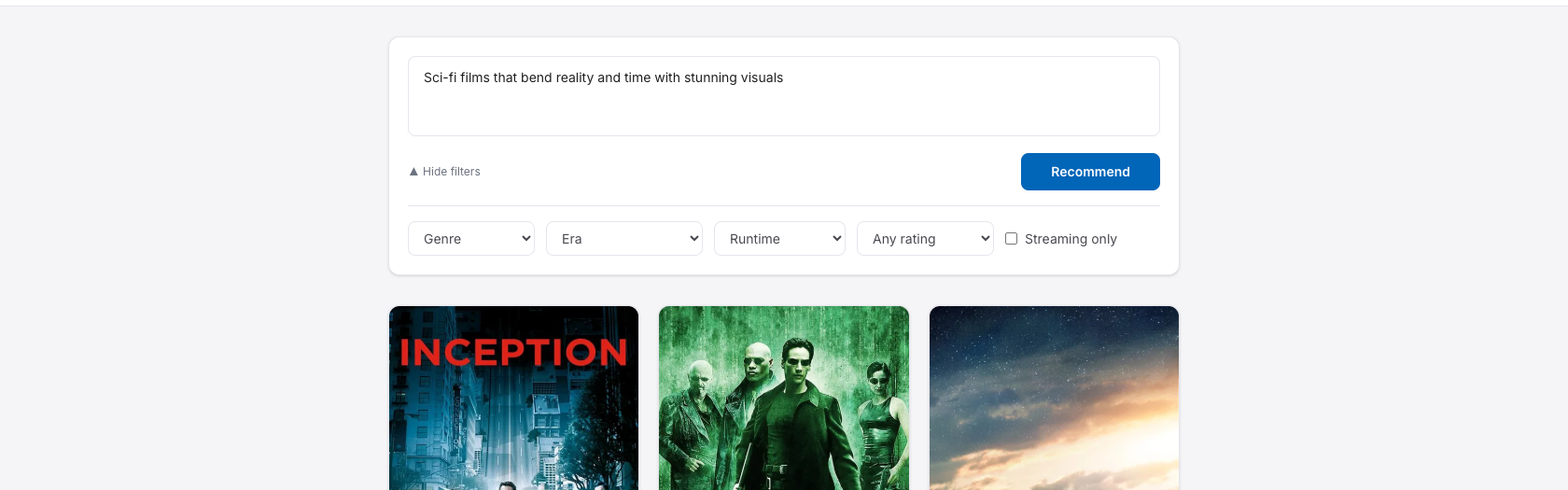Image resolution: width=1568 pixels, height=490 pixels.
Task: Open the Any rating dropdown
Action: (x=925, y=239)
